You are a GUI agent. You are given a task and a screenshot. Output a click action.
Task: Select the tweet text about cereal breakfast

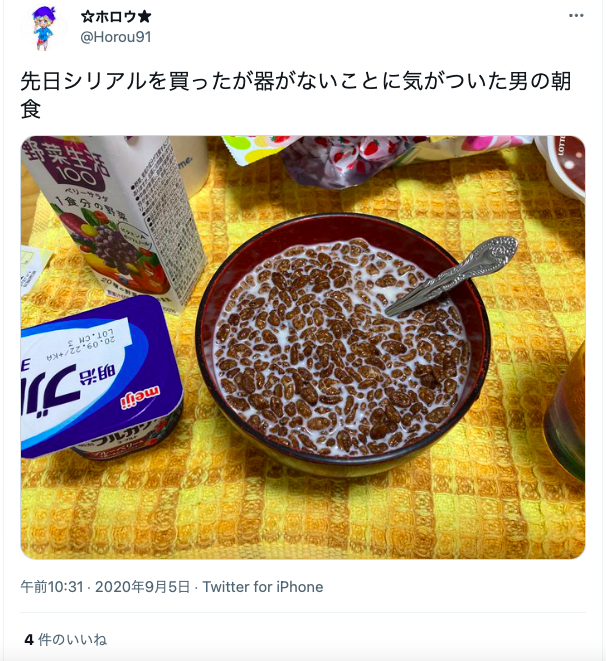[x=295, y=95]
